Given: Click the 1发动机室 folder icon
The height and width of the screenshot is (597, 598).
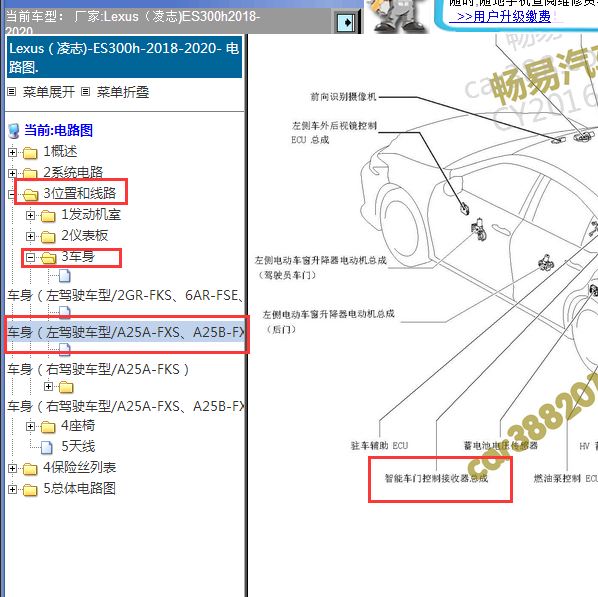Looking at the screenshot, I should 48,216.
